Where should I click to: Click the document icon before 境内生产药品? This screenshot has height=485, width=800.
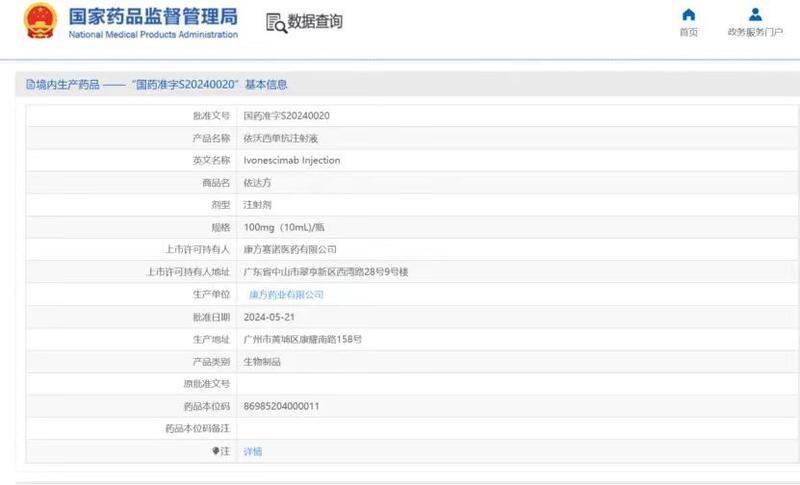(30, 85)
